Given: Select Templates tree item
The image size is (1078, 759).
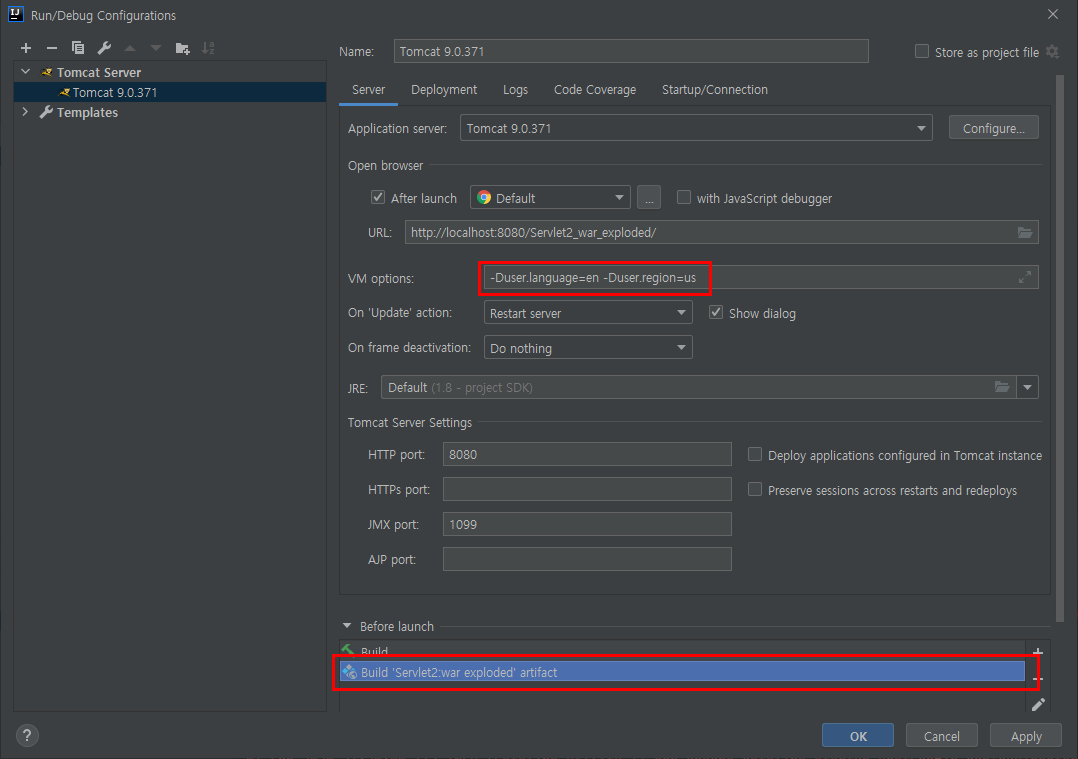Looking at the screenshot, I should pos(87,112).
